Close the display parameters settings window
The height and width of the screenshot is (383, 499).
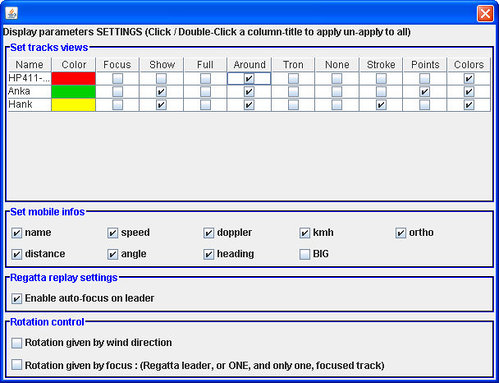tap(485, 14)
